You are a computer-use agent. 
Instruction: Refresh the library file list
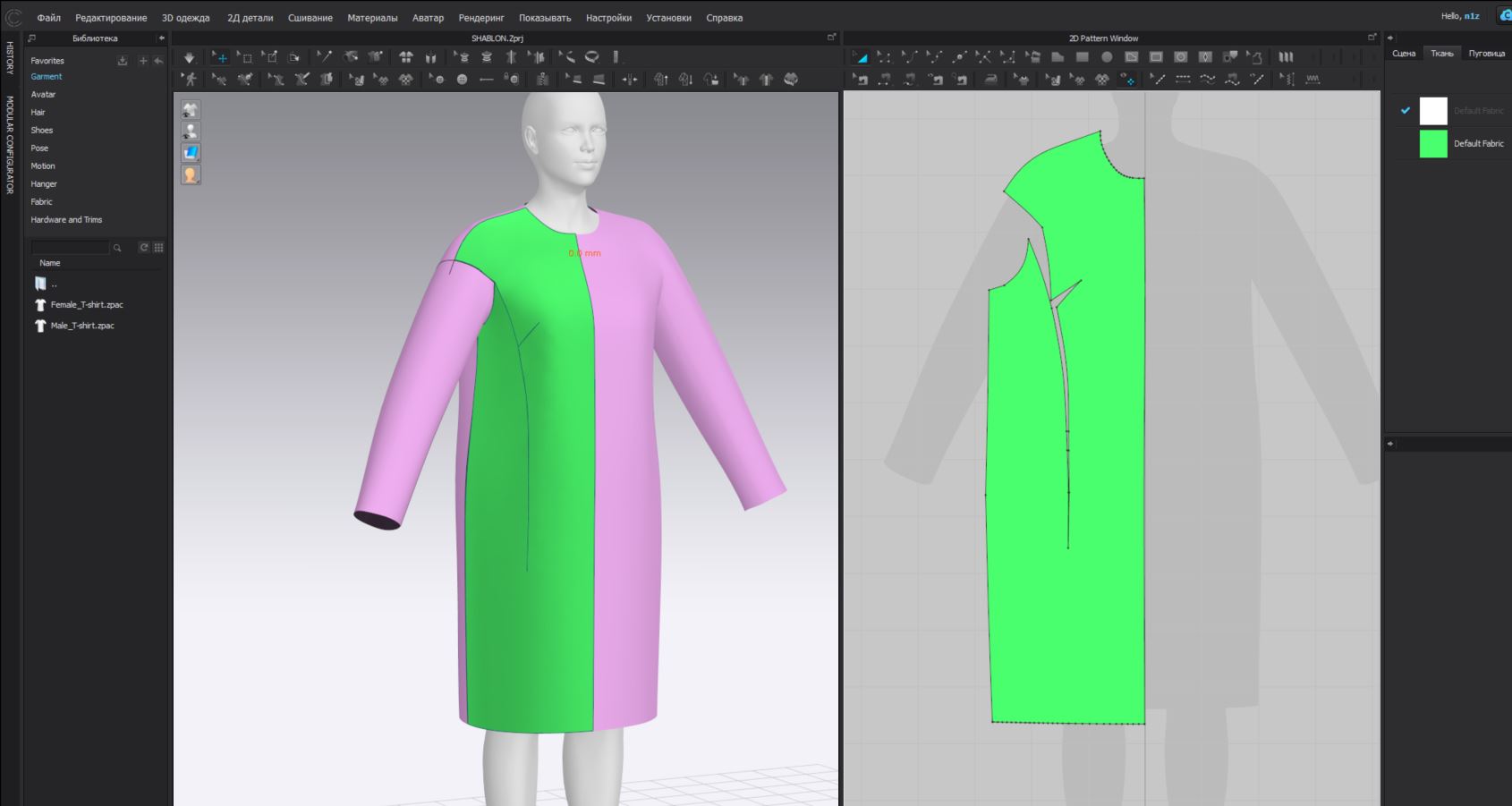tap(143, 248)
